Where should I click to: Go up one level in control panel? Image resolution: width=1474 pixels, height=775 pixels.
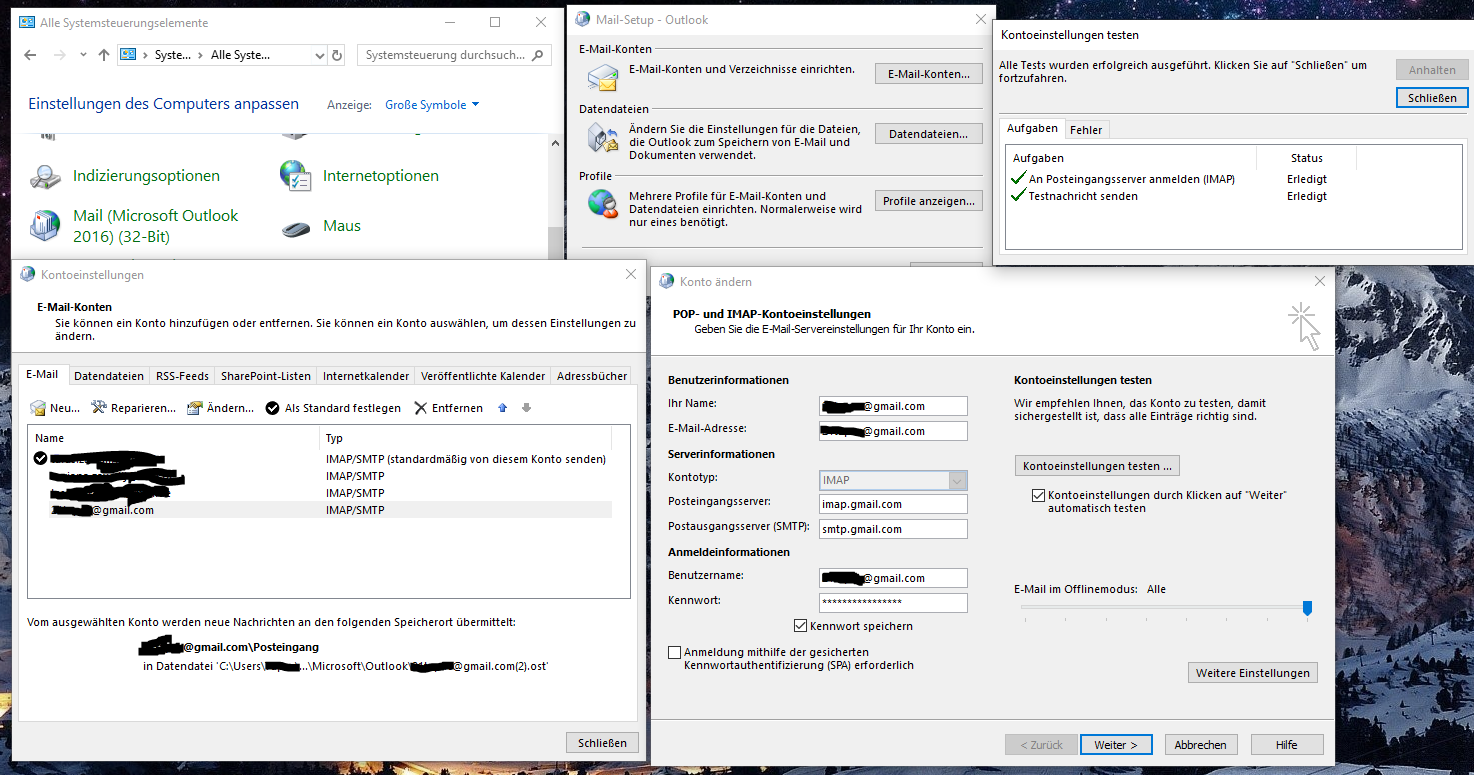[x=104, y=55]
